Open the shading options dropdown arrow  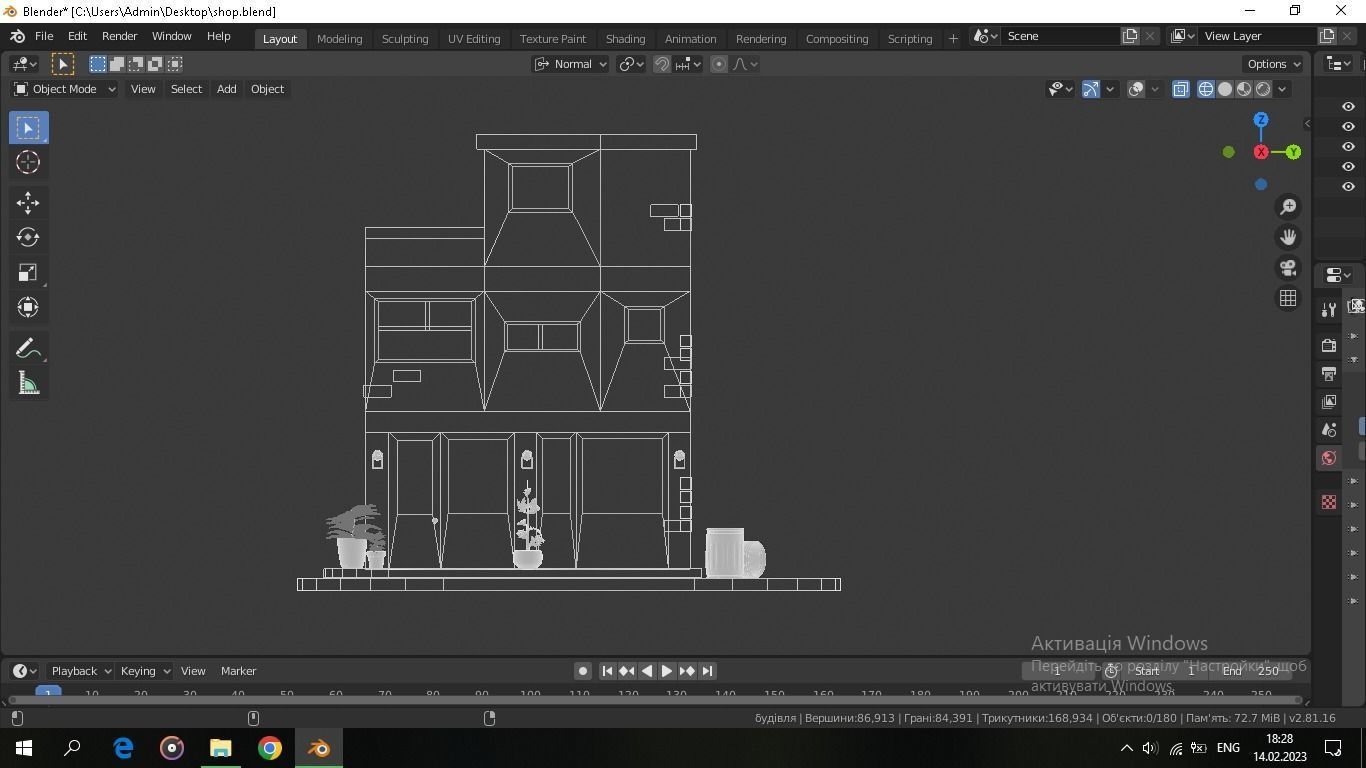[1282, 89]
